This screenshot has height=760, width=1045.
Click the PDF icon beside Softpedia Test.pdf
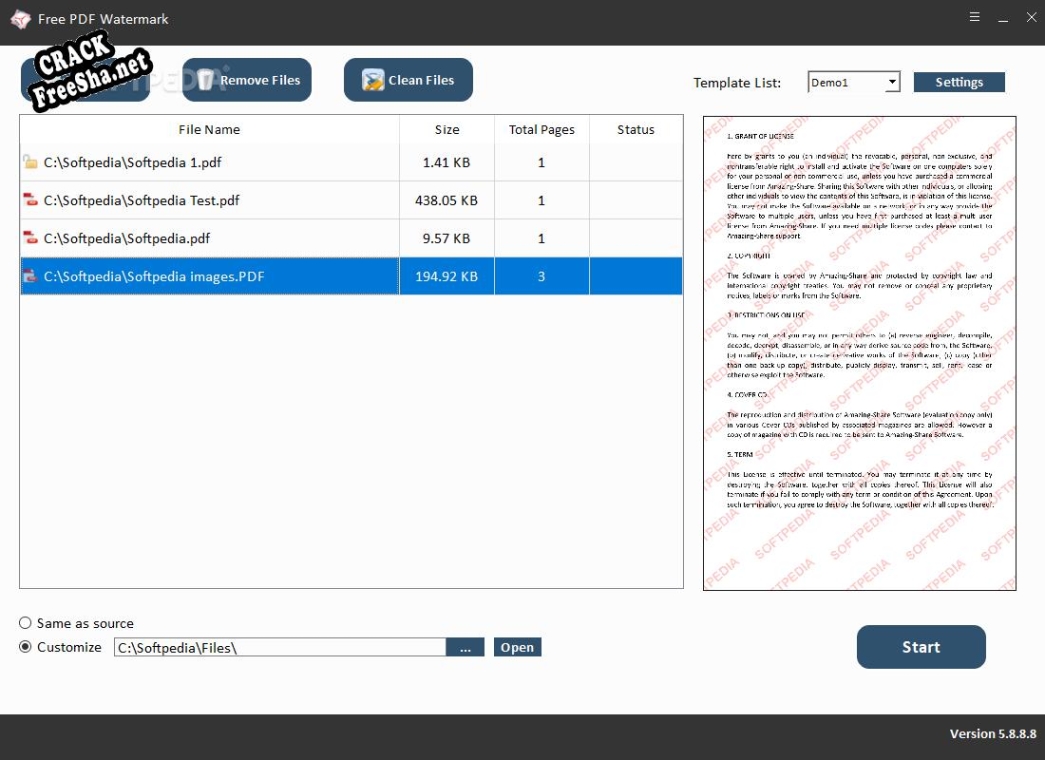point(31,200)
